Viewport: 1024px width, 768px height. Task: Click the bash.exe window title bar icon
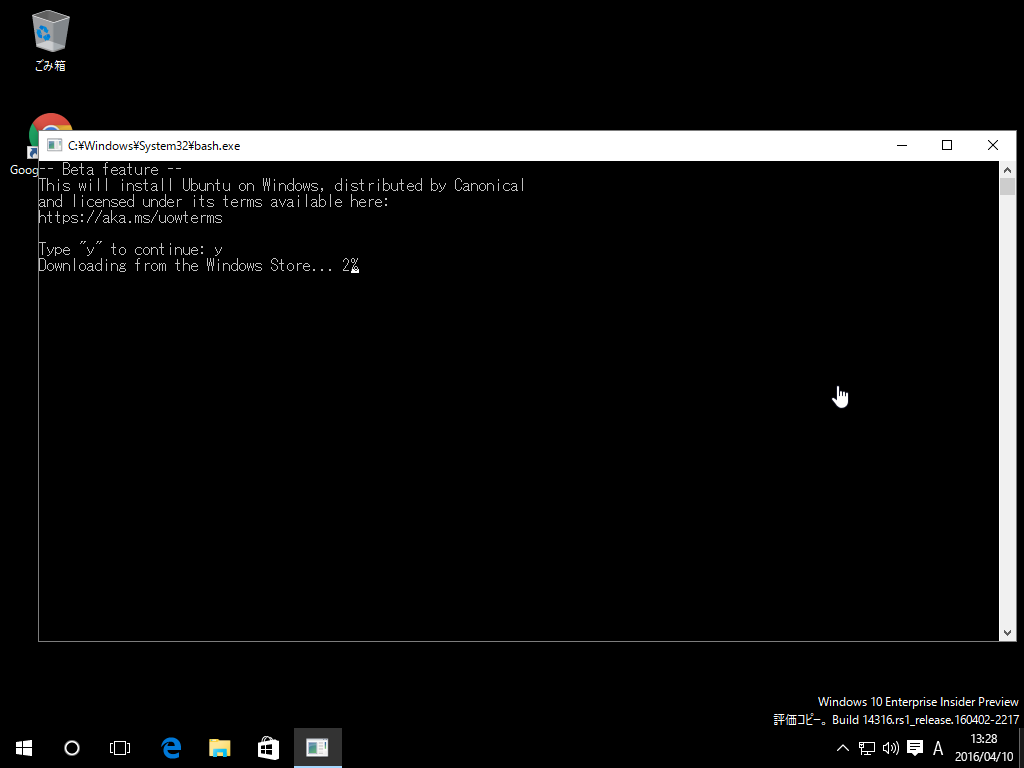(x=55, y=146)
